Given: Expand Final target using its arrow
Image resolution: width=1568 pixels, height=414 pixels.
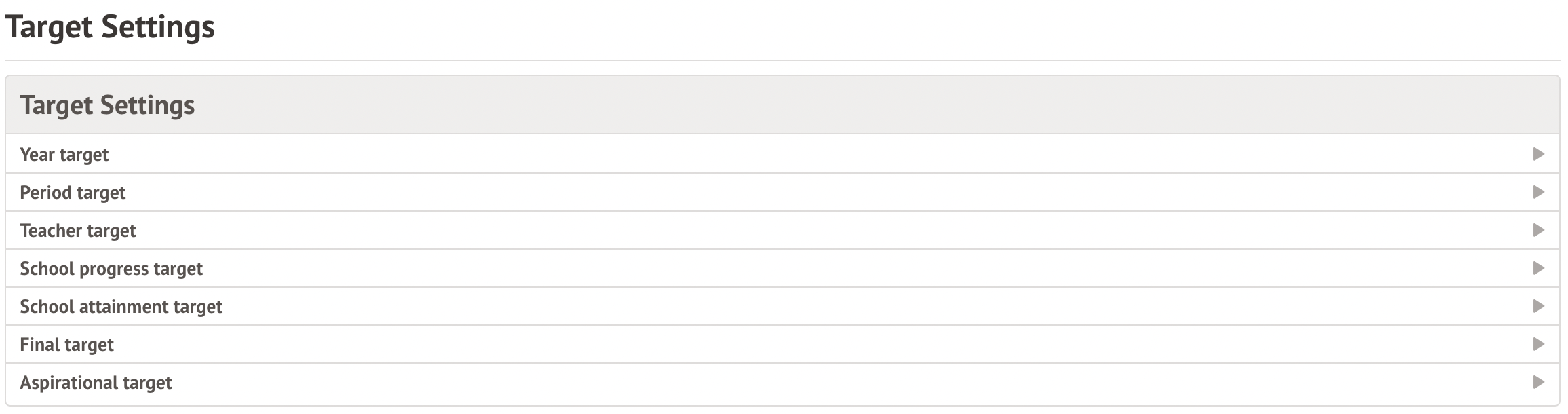Looking at the screenshot, I should pyautogui.click(x=1538, y=344).
